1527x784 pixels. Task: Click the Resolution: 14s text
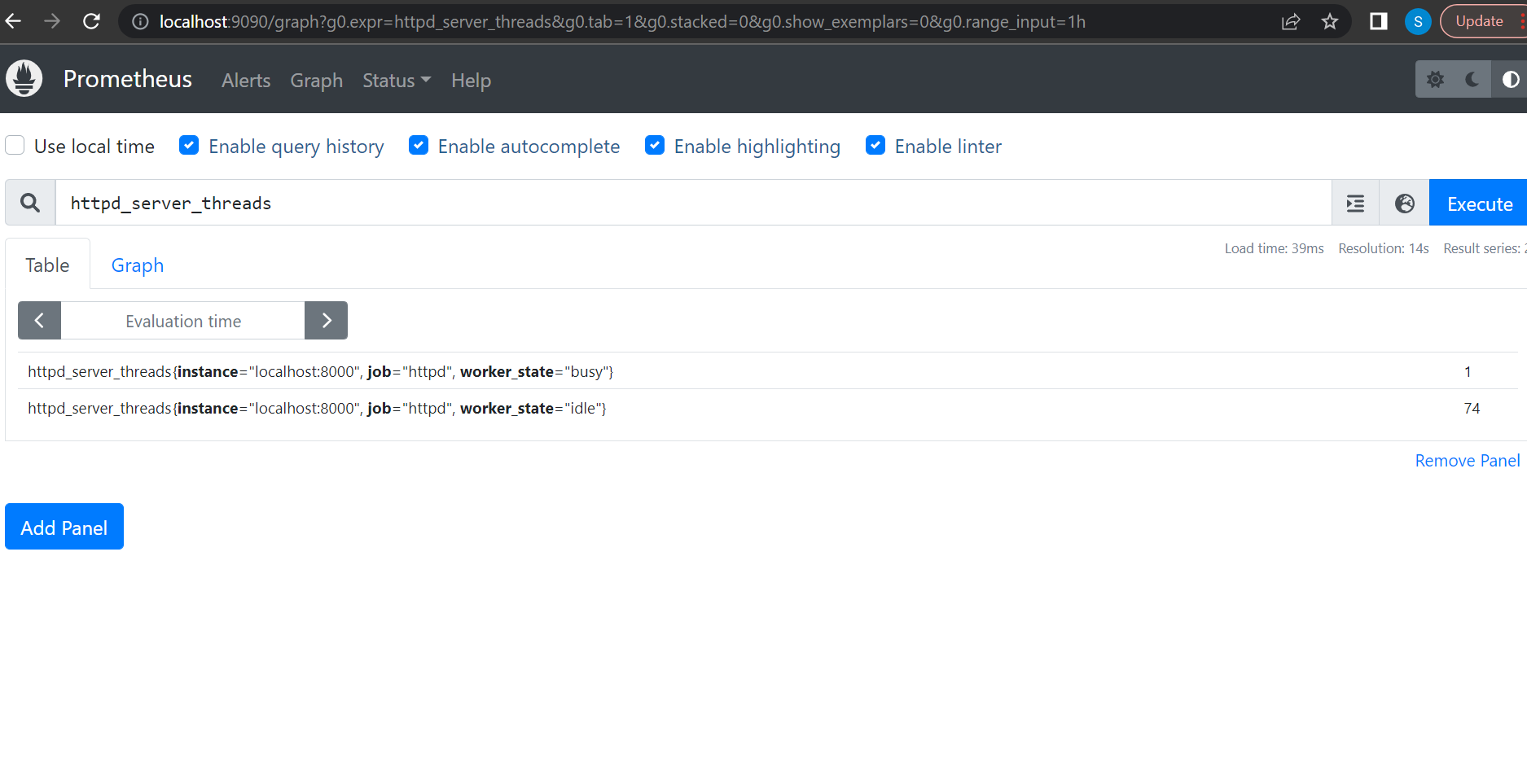[1384, 248]
